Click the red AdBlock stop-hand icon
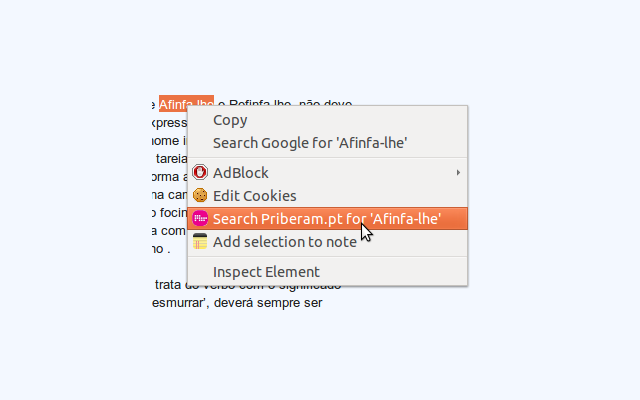Screen dimensions: 640x400 200,173
